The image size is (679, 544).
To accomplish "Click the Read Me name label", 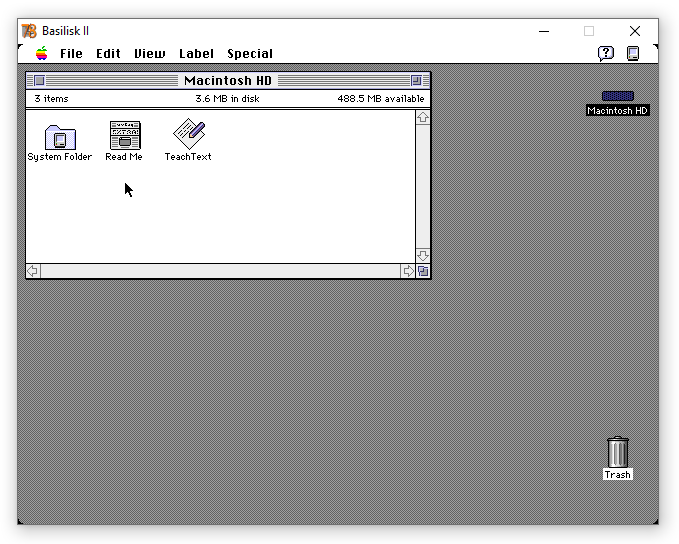I will 124,157.
